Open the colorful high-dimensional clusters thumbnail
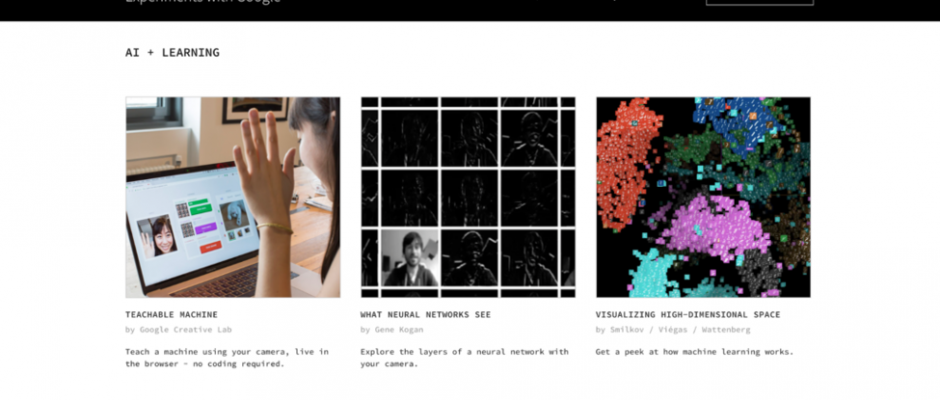This screenshot has width=940, height=400. pos(703,197)
